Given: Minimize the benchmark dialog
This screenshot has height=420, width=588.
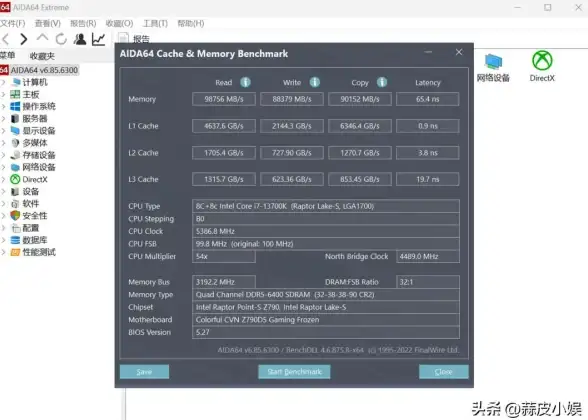Looking at the screenshot, I should click(428, 52).
